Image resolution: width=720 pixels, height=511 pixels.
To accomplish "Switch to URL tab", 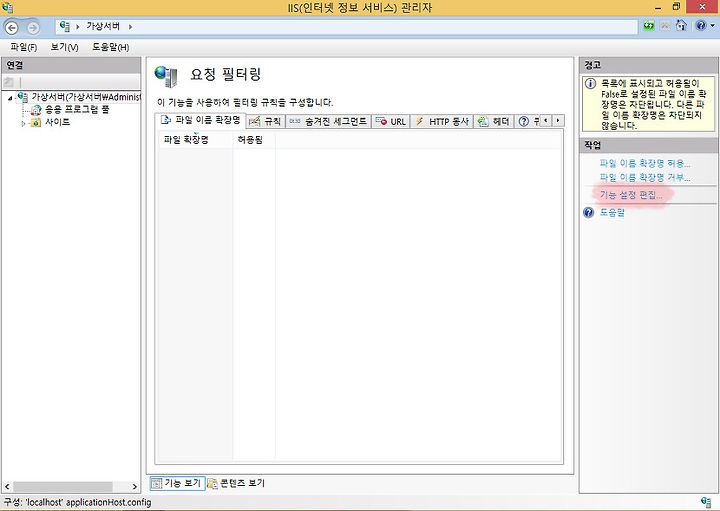I will [x=391, y=121].
